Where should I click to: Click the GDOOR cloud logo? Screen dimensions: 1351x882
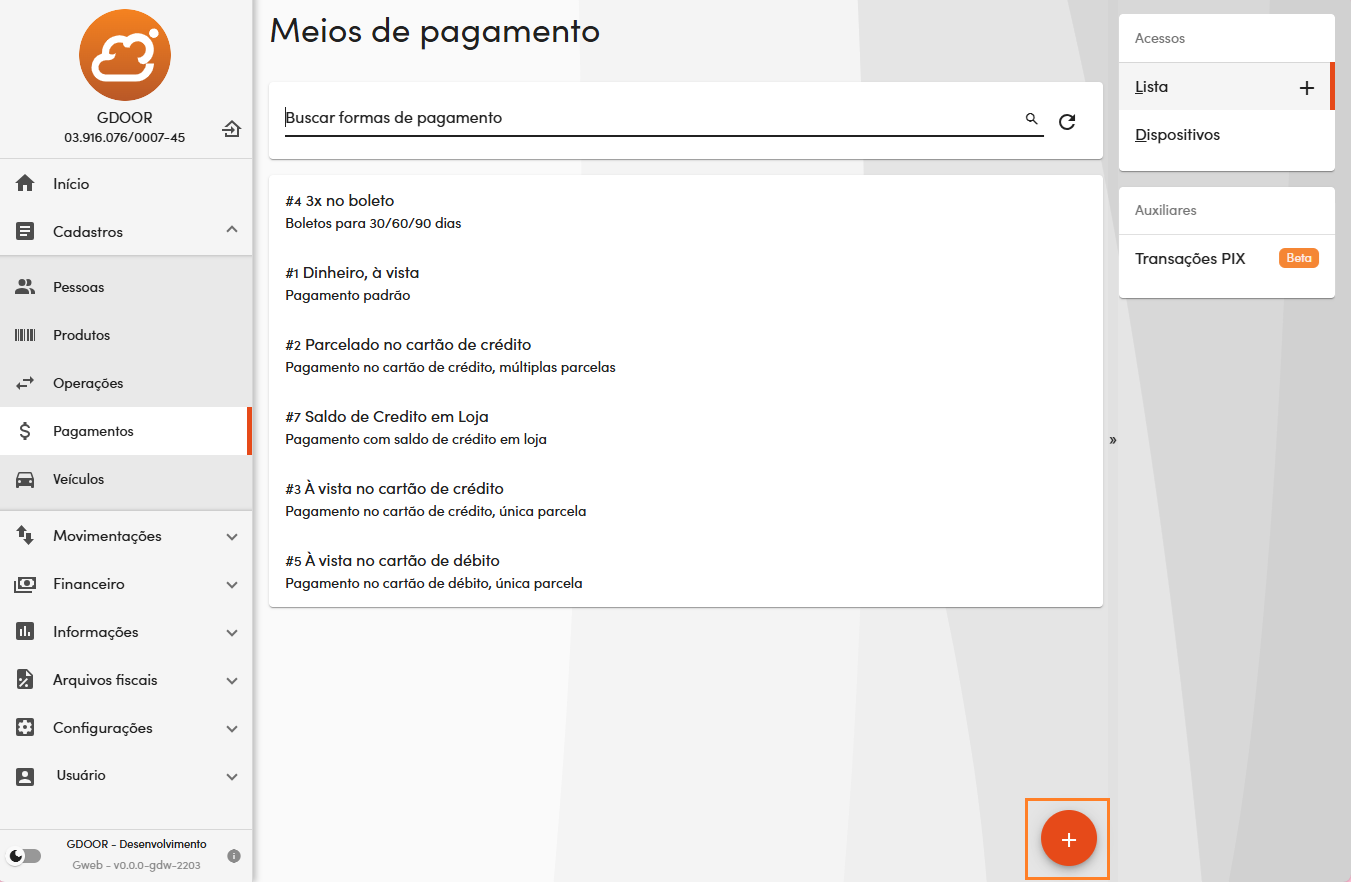pyautogui.click(x=125, y=55)
